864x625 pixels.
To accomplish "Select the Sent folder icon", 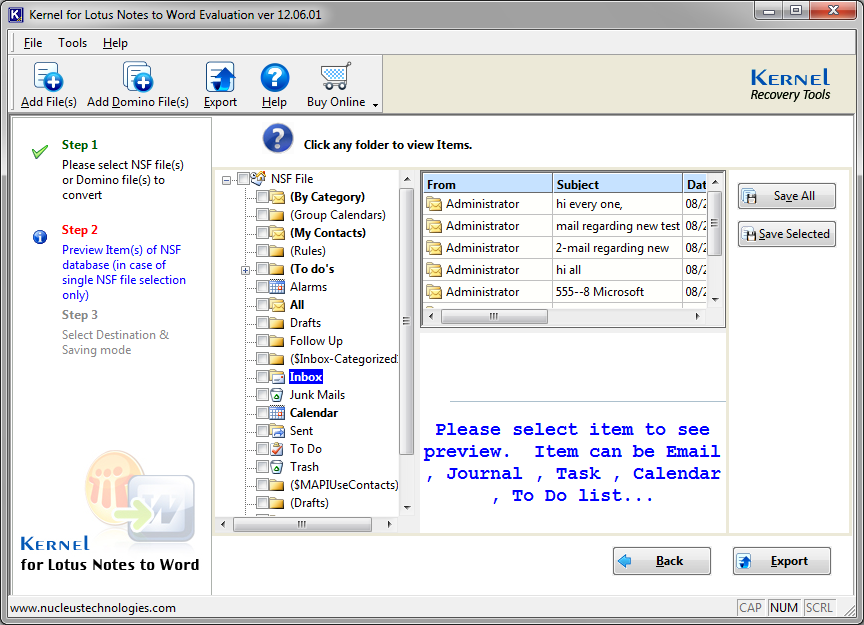I will pyautogui.click(x=277, y=430).
